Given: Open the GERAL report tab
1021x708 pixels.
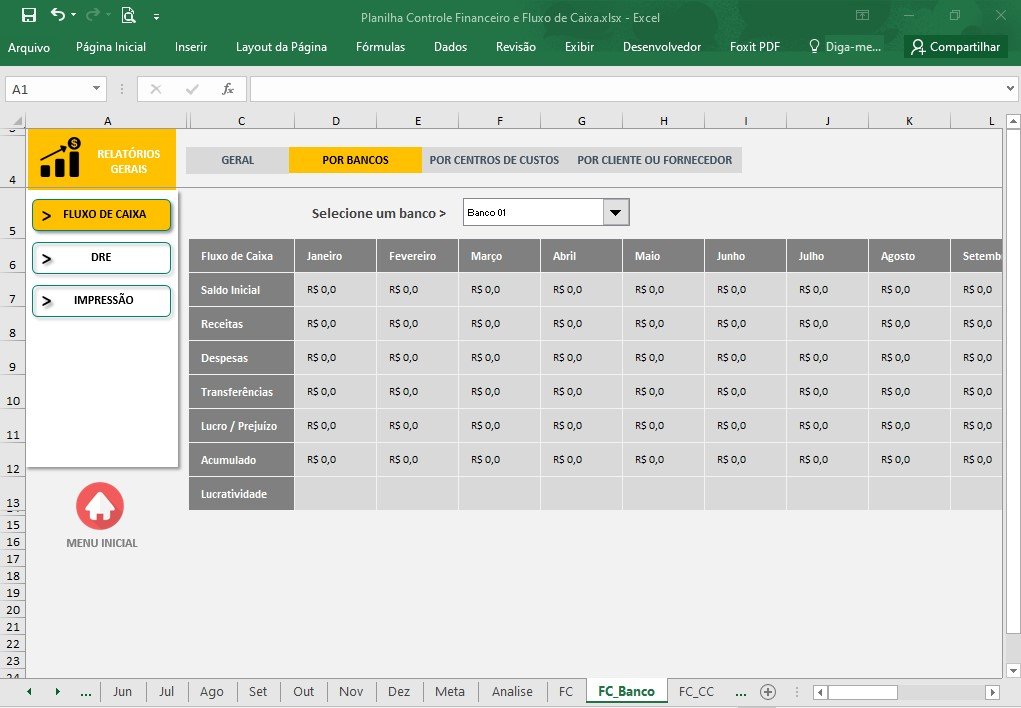Looking at the screenshot, I should (238, 160).
